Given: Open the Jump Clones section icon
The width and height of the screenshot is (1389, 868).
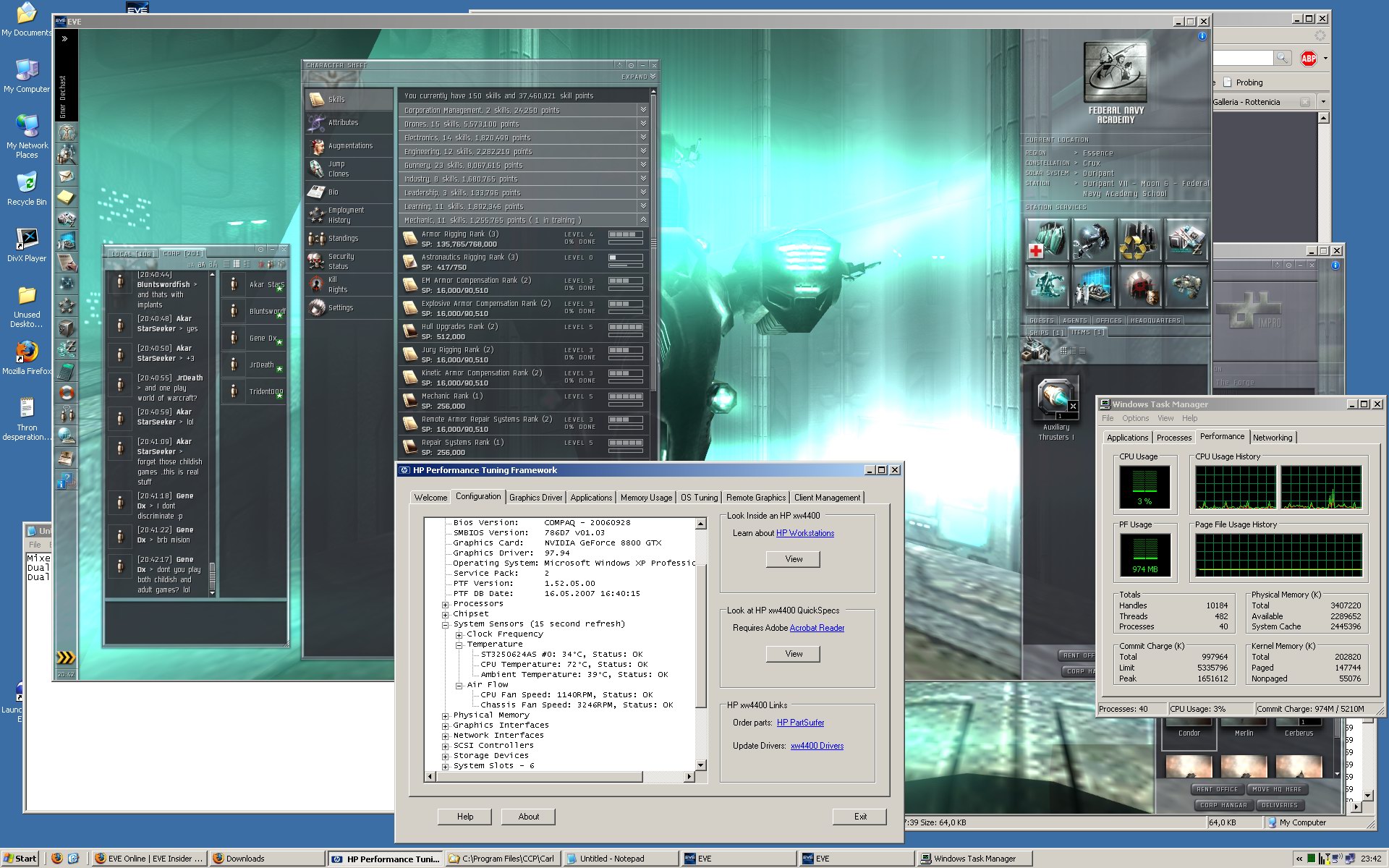Looking at the screenshot, I should point(317,169).
